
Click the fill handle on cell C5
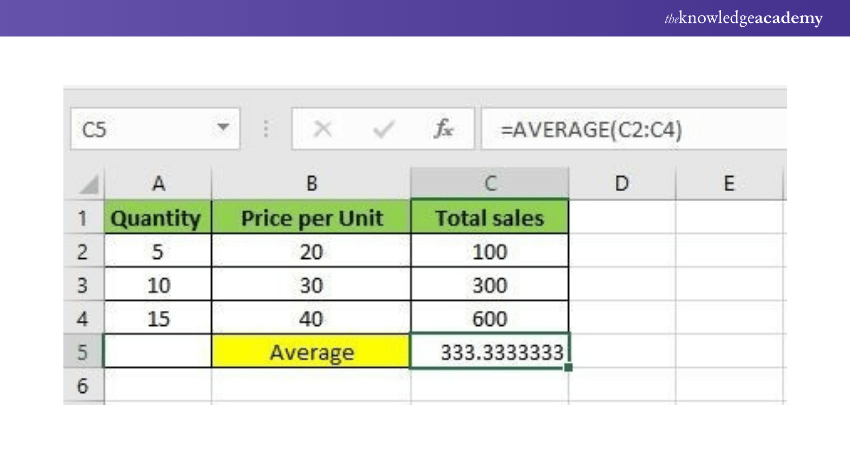tap(569, 368)
